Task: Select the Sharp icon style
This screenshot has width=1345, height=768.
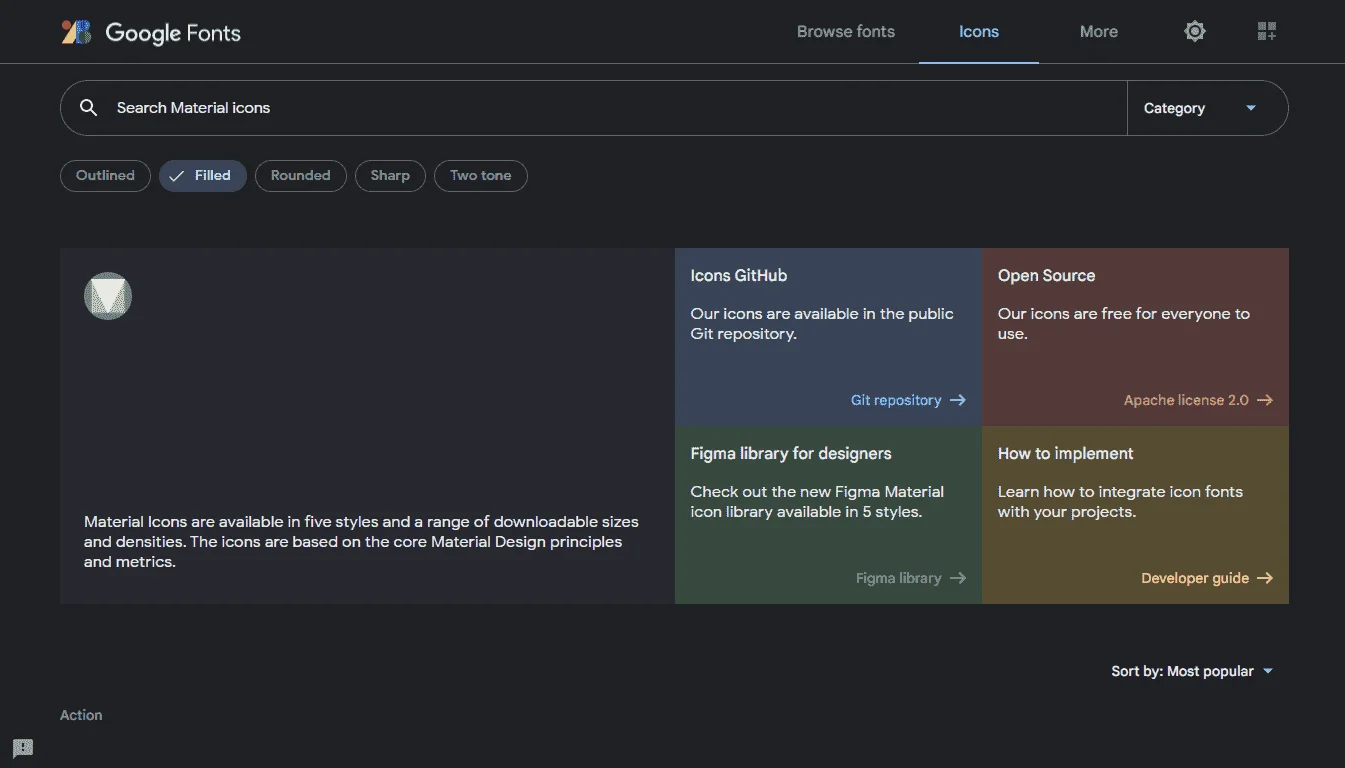Action: click(390, 176)
